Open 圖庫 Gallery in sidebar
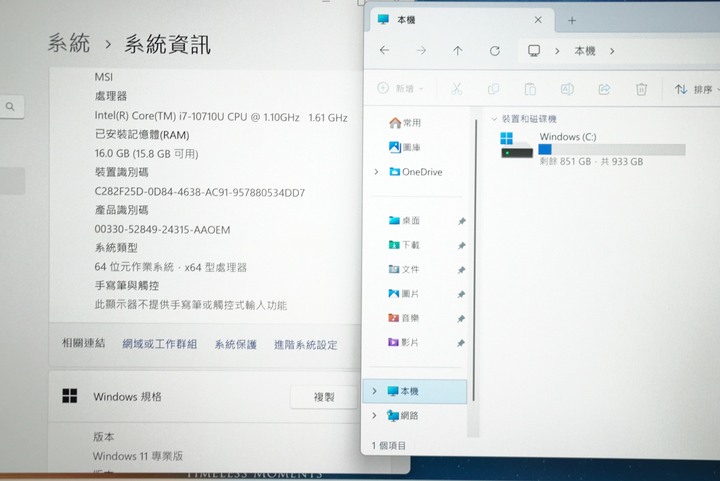Screen dimensions: 720x481 click(405, 147)
